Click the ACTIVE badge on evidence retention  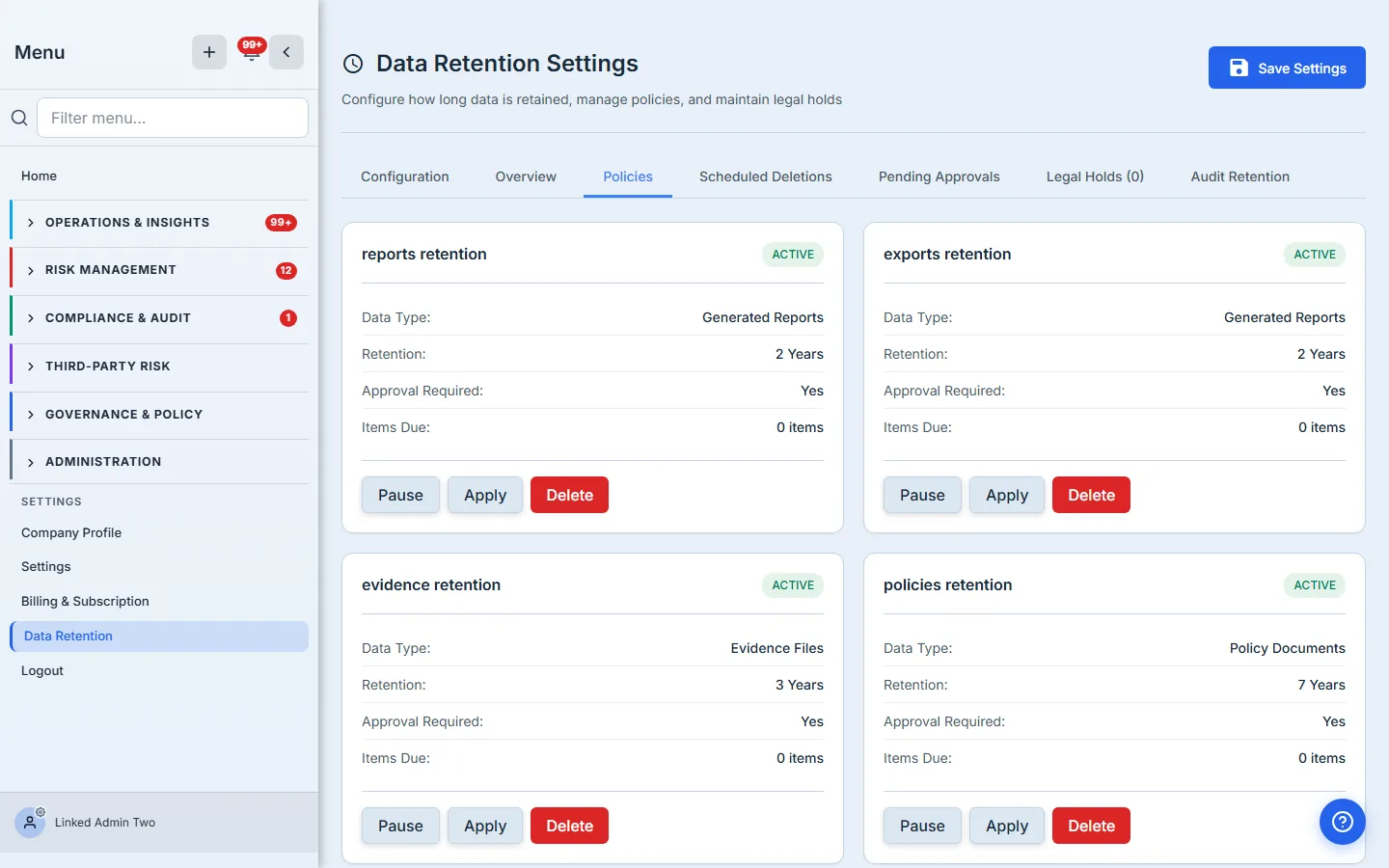(x=793, y=585)
